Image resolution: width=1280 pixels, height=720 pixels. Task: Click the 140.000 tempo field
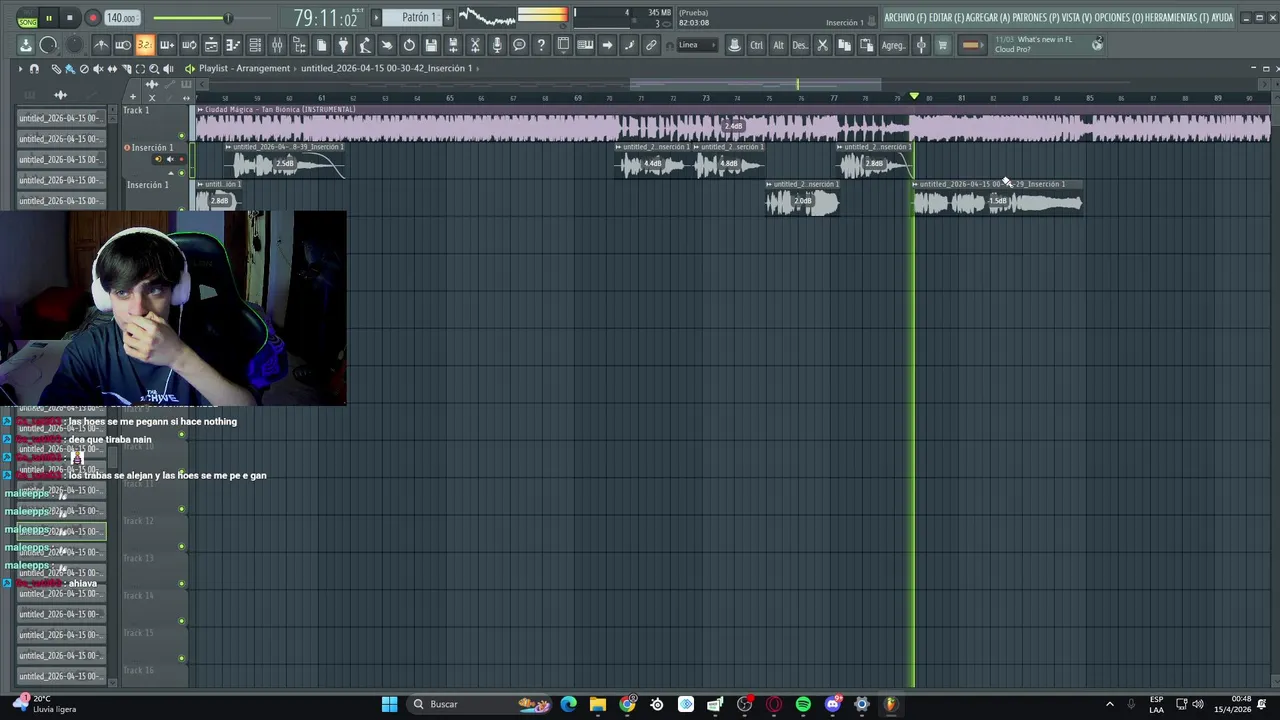[x=122, y=18]
